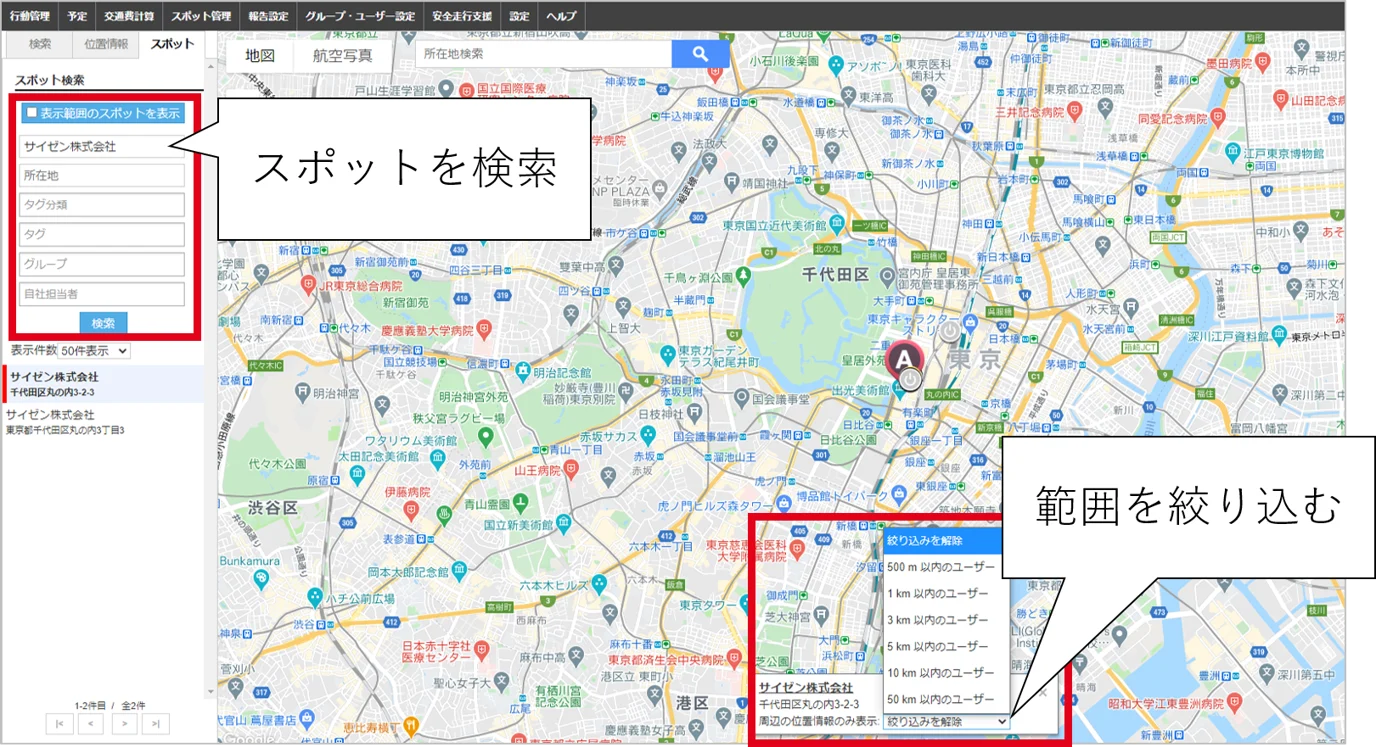Open the 交通費計算 menu
The image size is (1376, 747).
click(x=130, y=16)
